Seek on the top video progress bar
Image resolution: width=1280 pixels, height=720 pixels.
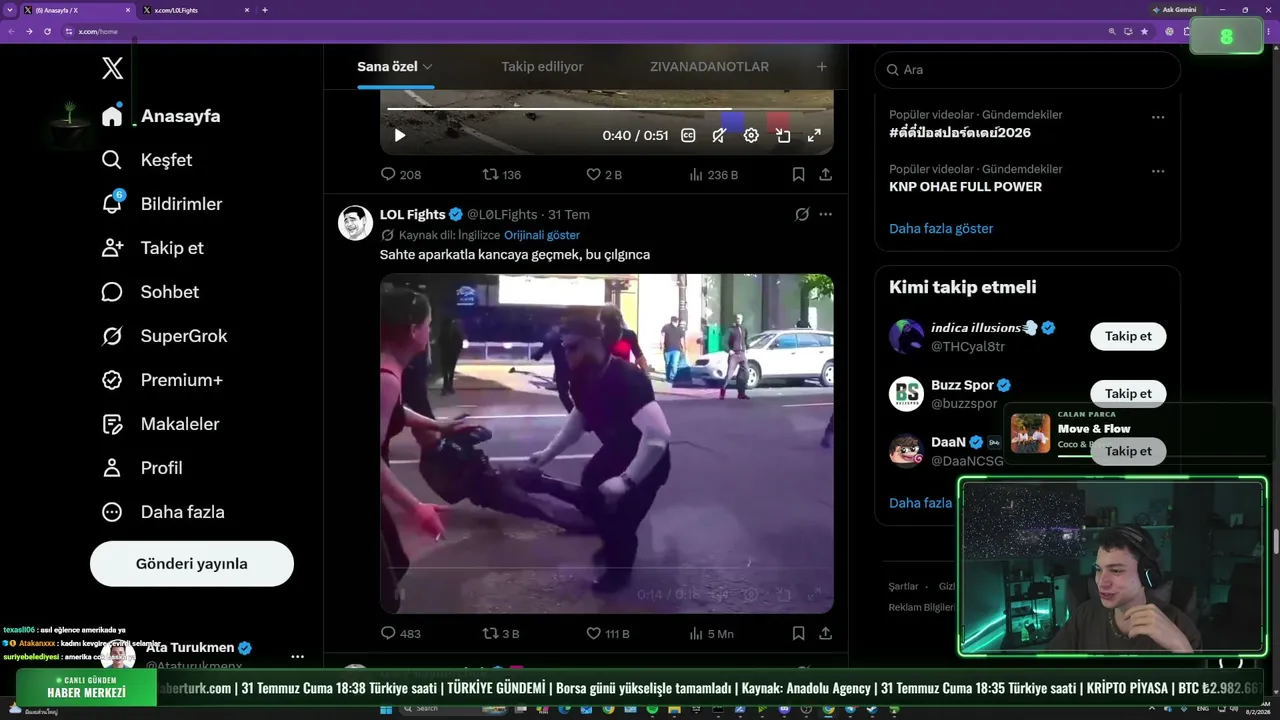point(607,108)
